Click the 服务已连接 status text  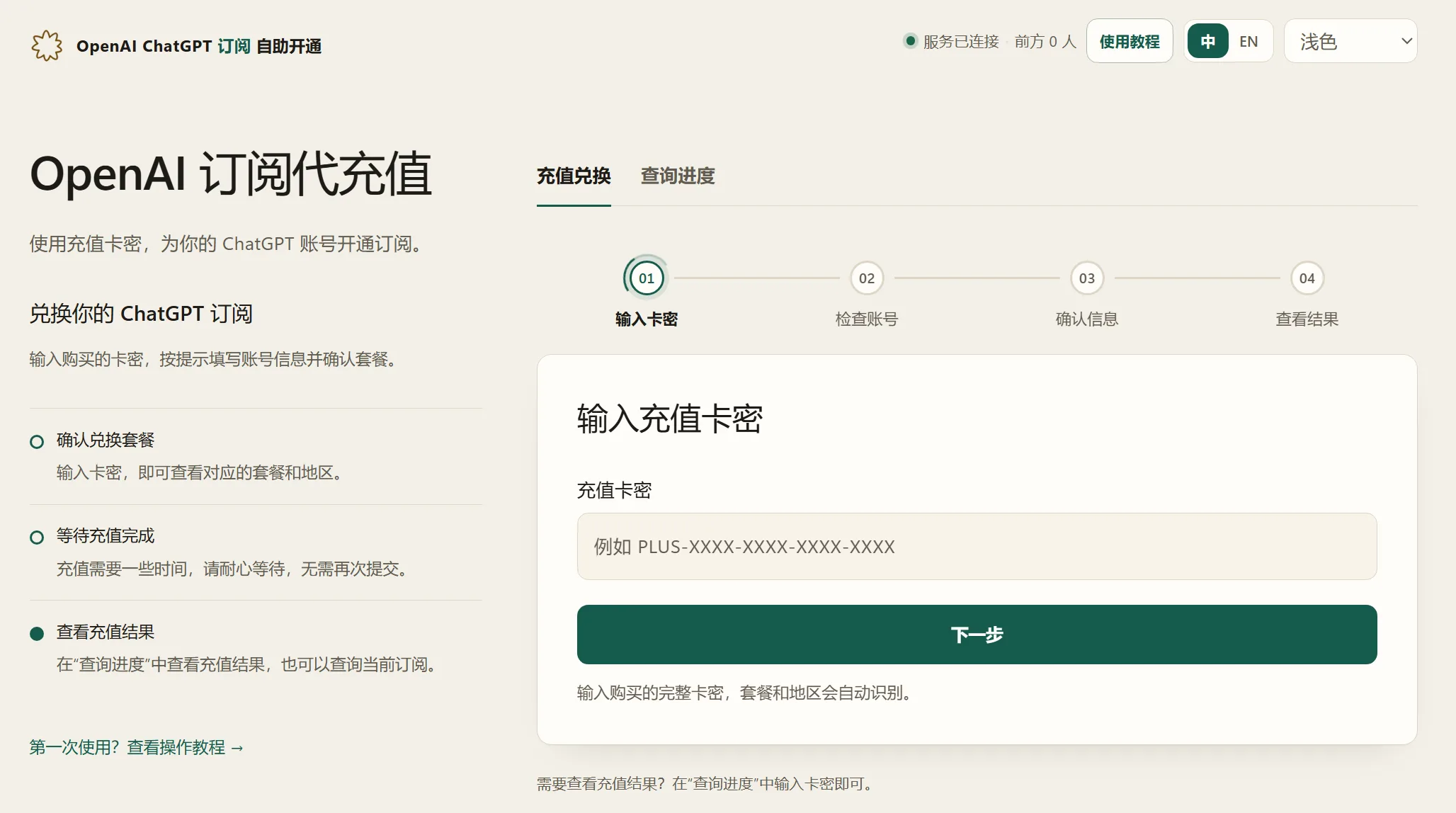point(961,41)
